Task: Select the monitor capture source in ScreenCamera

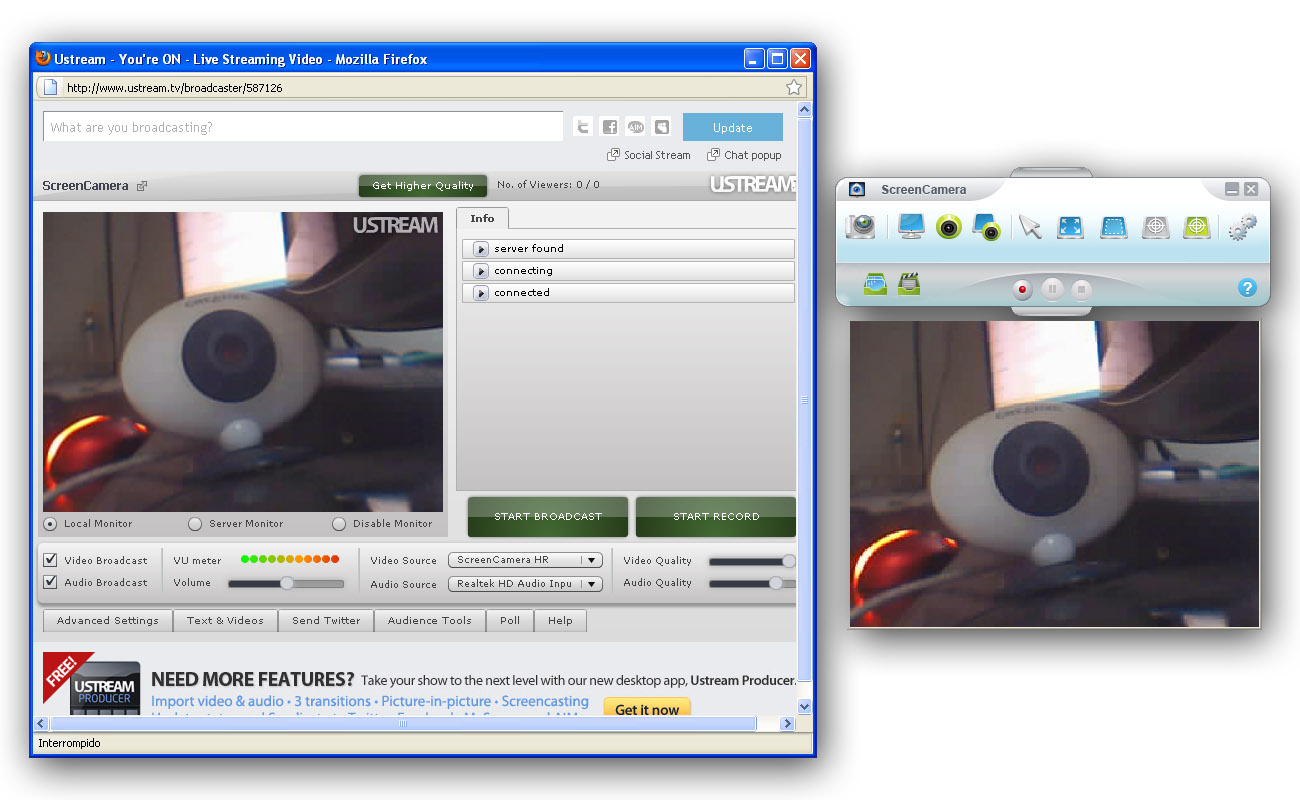Action: click(909, 227)
